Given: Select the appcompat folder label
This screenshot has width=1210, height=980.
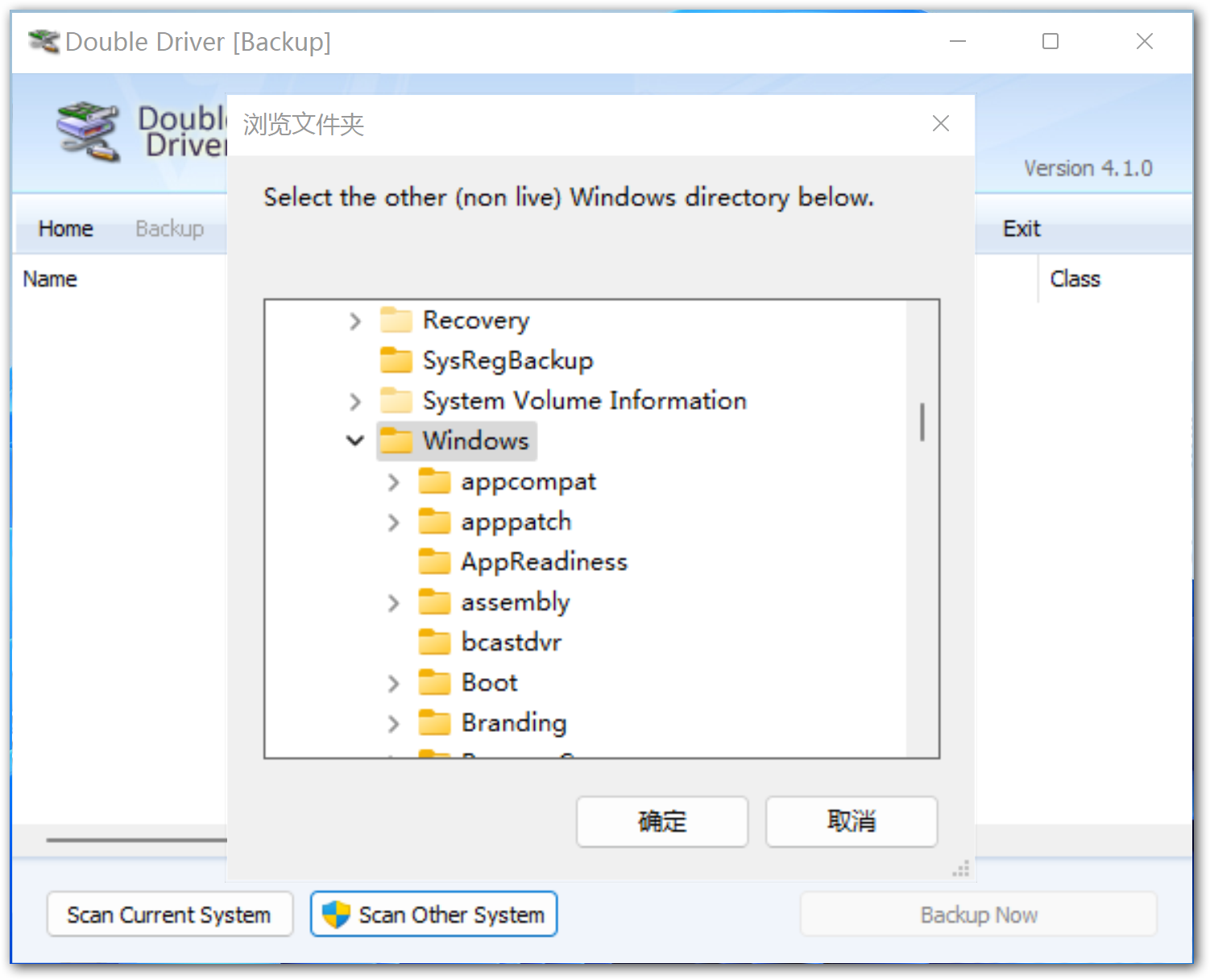Looking at the screenshot, I should [528, 482].
